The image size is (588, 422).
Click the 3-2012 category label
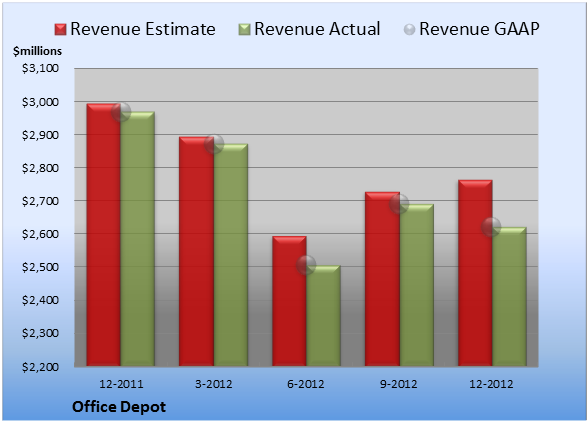[x=214, y=384]
